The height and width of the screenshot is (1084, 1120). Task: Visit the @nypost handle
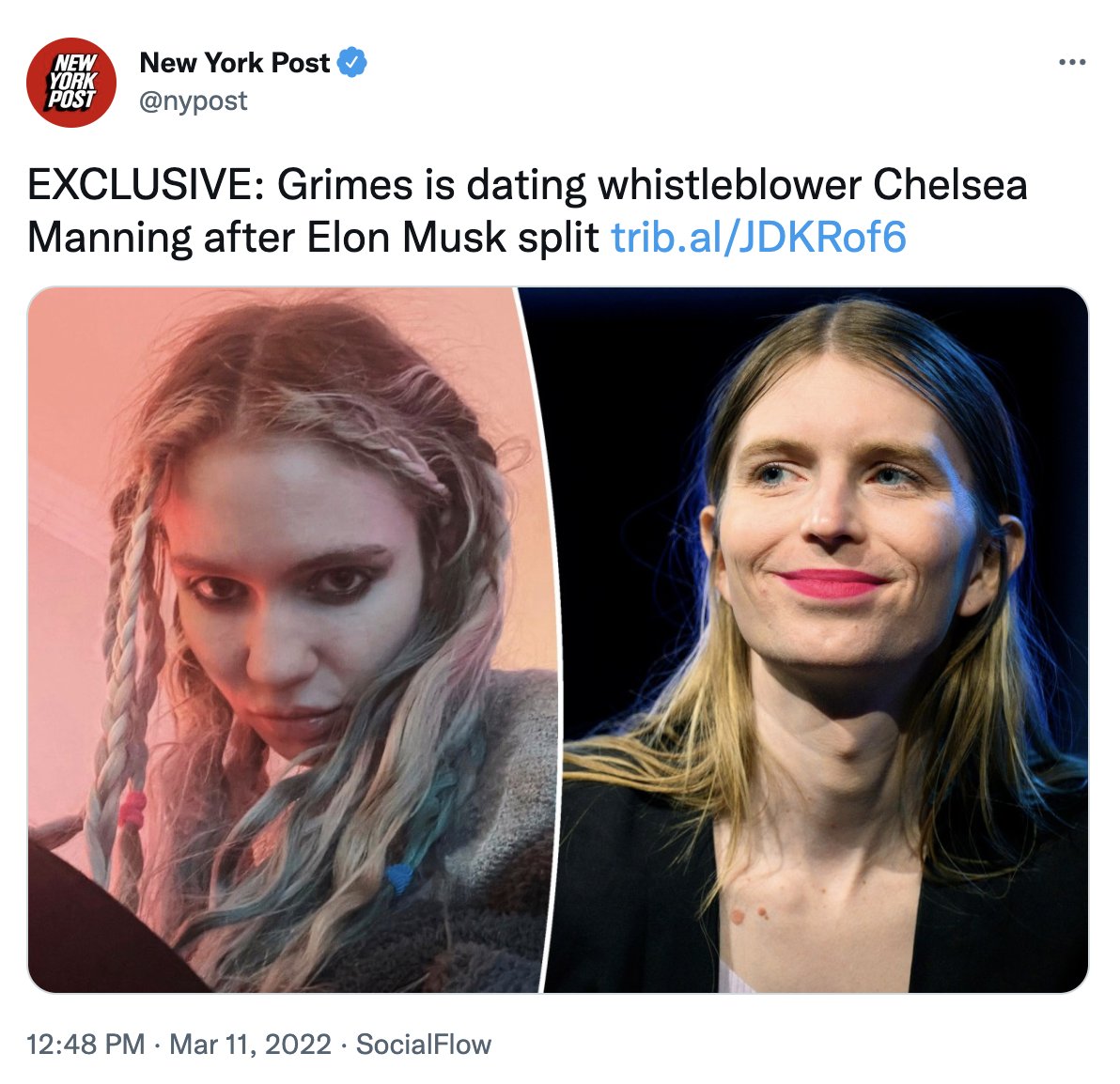pyautogui.click(x=193, y=101)
